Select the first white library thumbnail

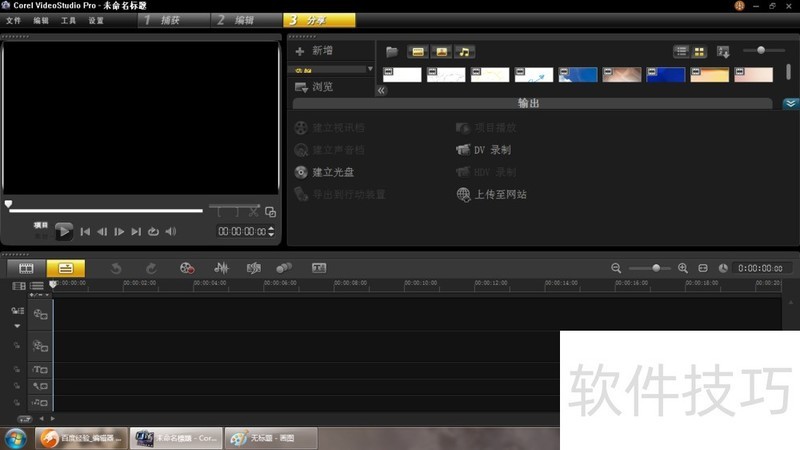pyautogui.click(x=402, y=74)
